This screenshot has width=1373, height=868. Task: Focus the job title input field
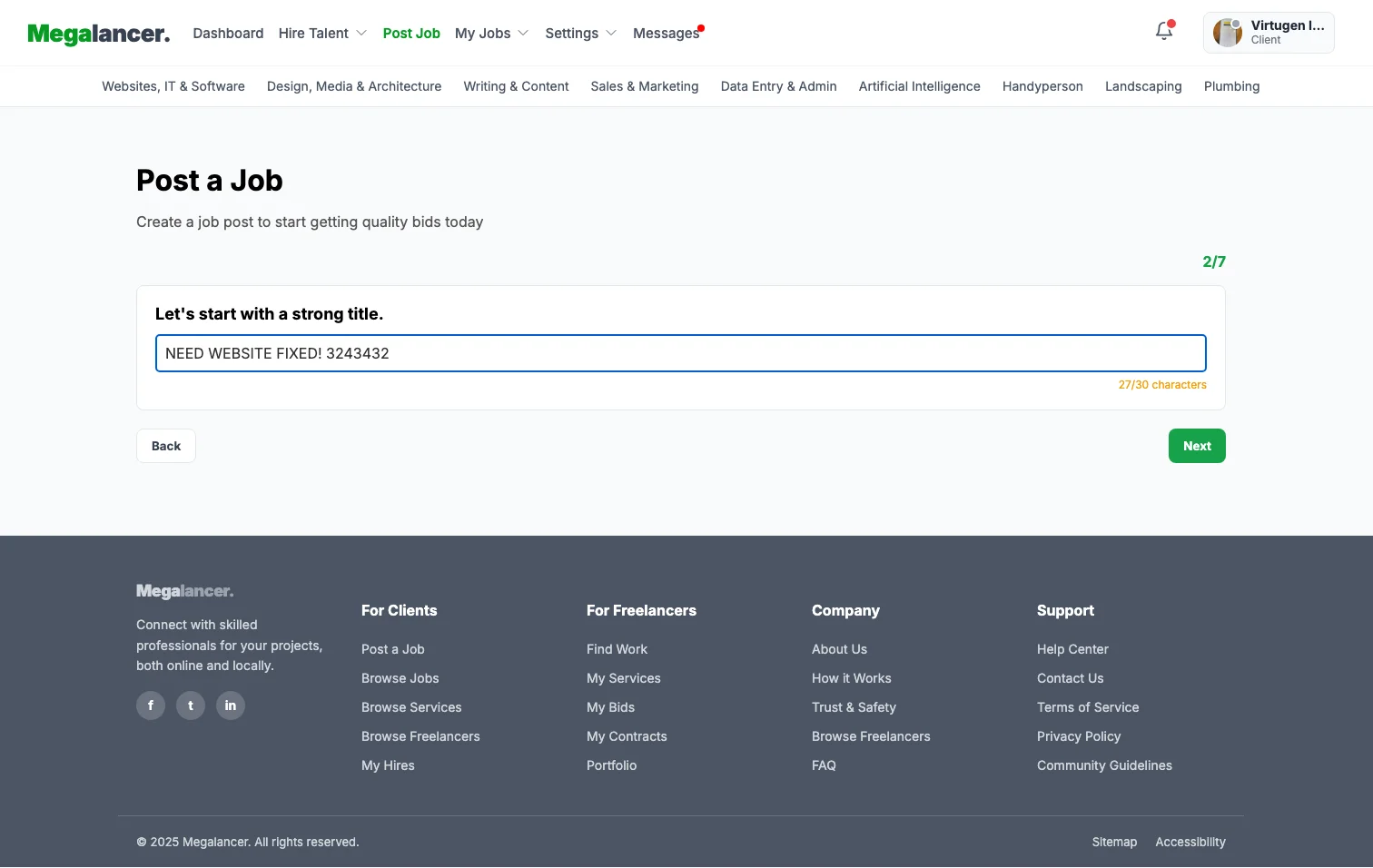[x=680, y=353]
